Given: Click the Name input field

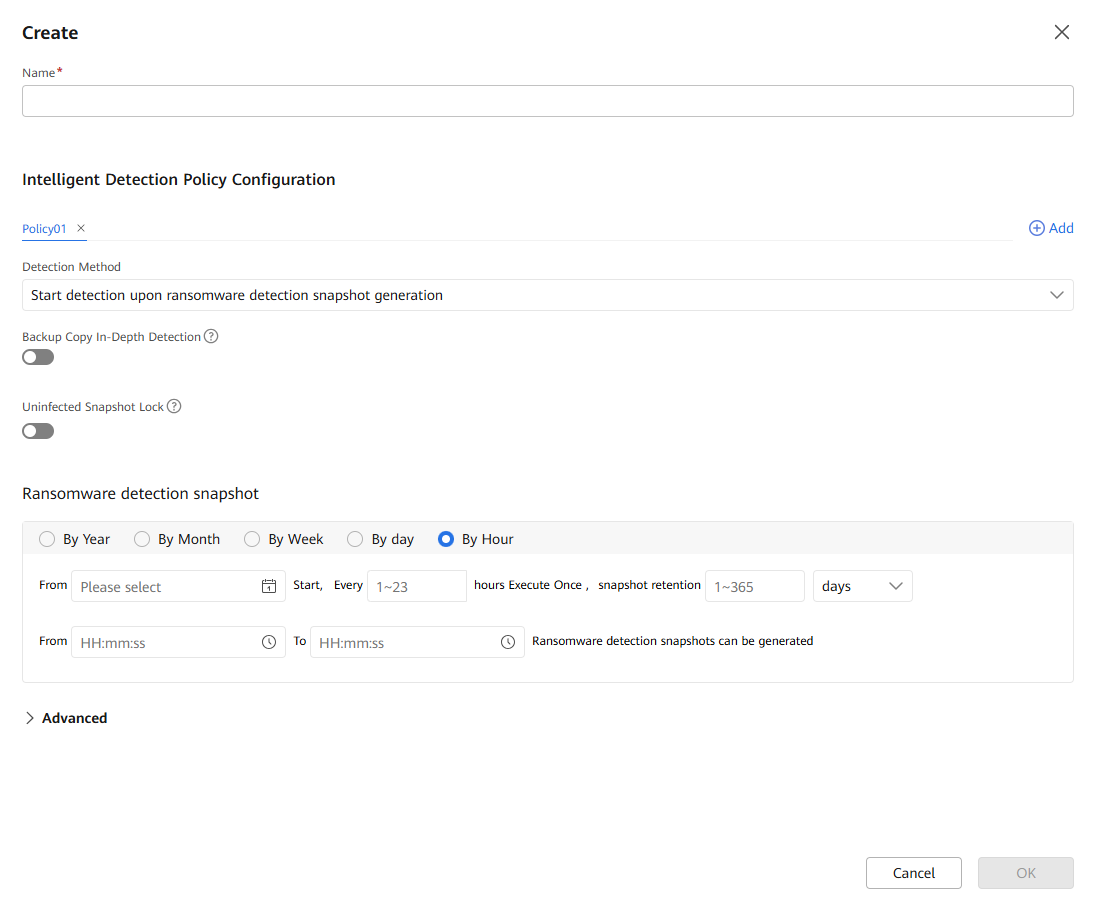Looking at the screenshot, I should 547,101.
